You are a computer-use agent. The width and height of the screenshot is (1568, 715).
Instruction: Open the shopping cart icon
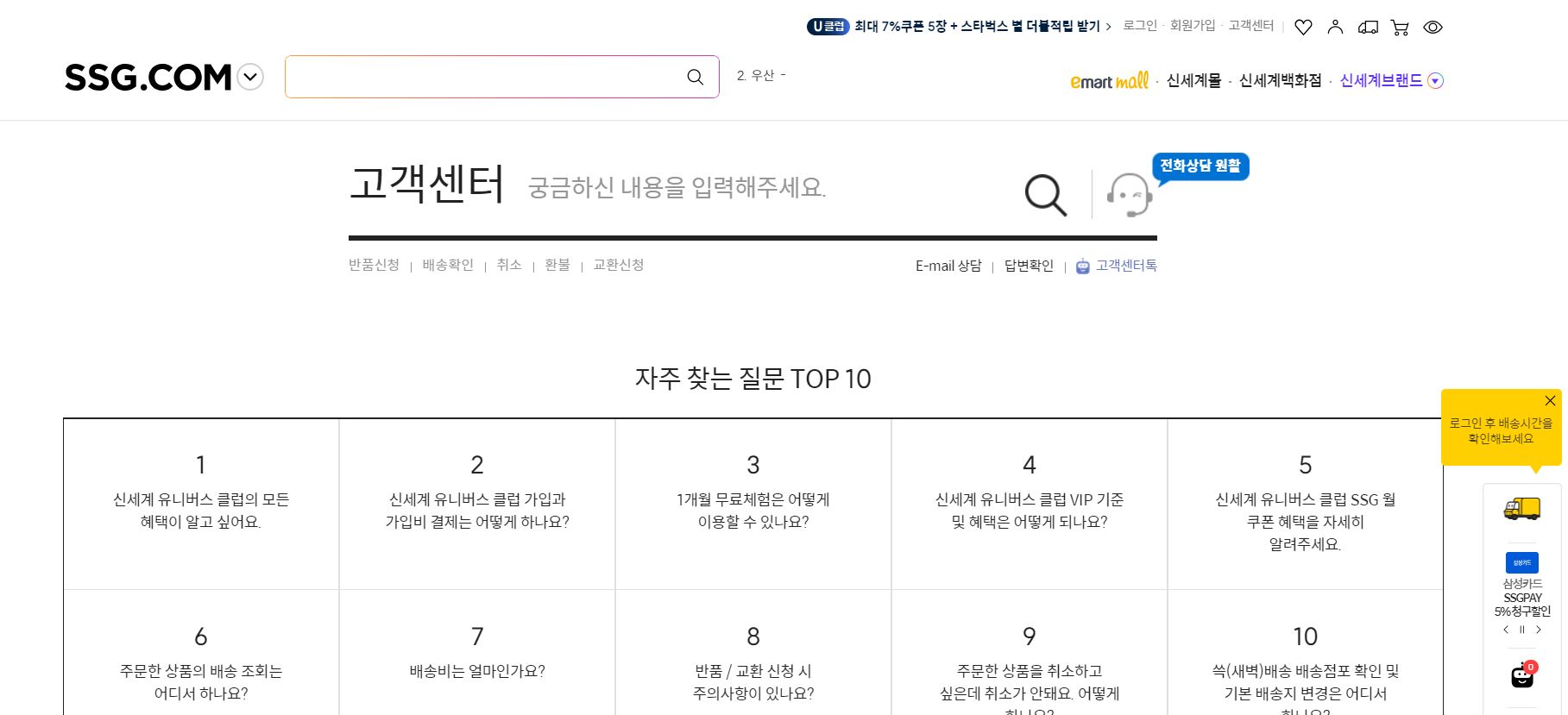point(1400,28)
